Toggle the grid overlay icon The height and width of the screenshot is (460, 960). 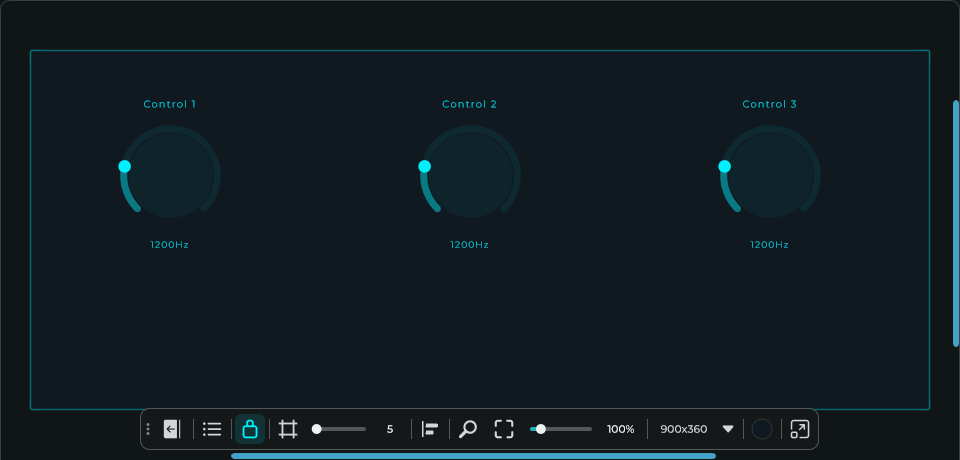288,429
